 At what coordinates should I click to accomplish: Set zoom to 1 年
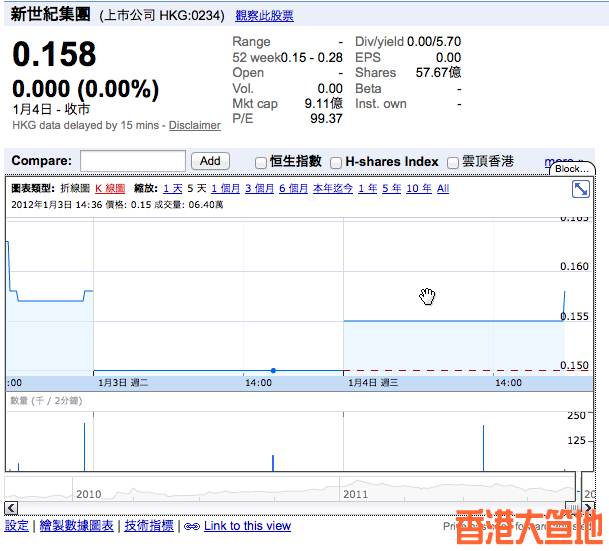click(367, 189)
